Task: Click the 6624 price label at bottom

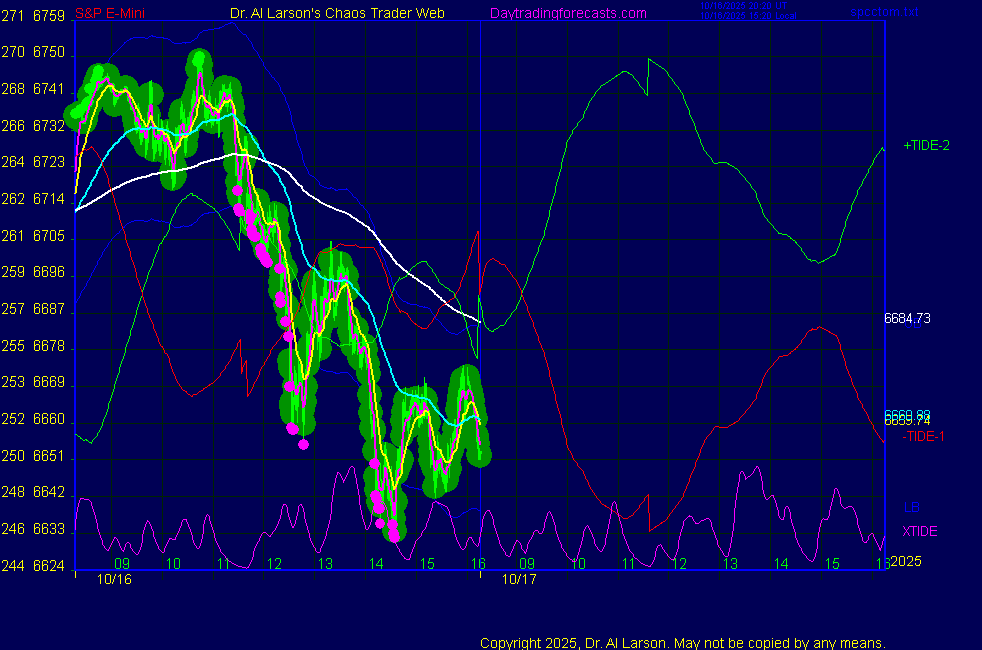Action: [x=48, y=566]
